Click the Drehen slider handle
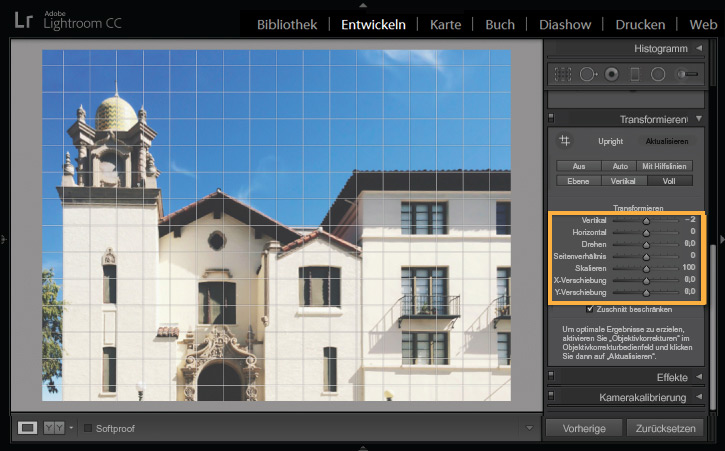 tap(646, 245)
